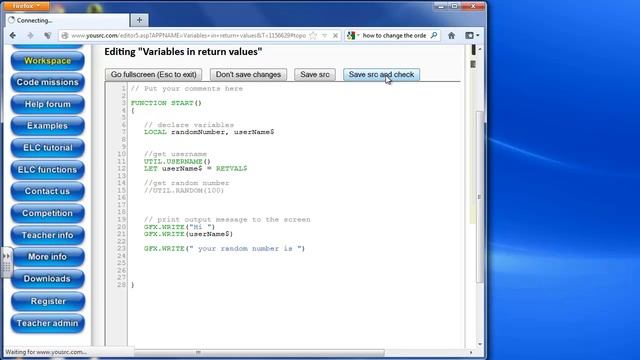Open the ELC tutorial
Image resolution: width=640 pixels, height=360 pixels.
(47, 148)
